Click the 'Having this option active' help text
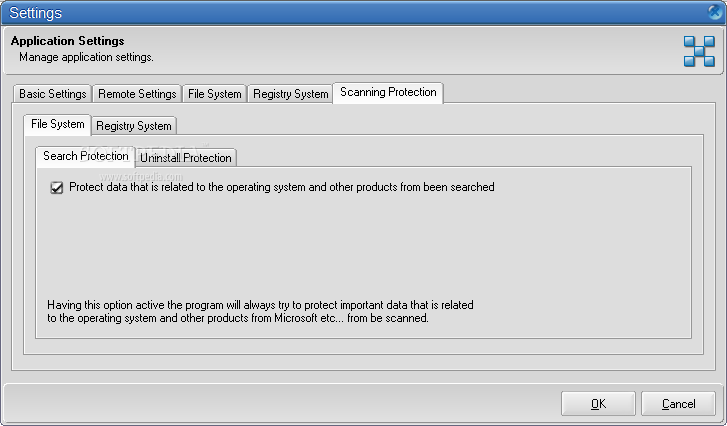The width and height of the screenshot is (727, 426). [260, 312]
